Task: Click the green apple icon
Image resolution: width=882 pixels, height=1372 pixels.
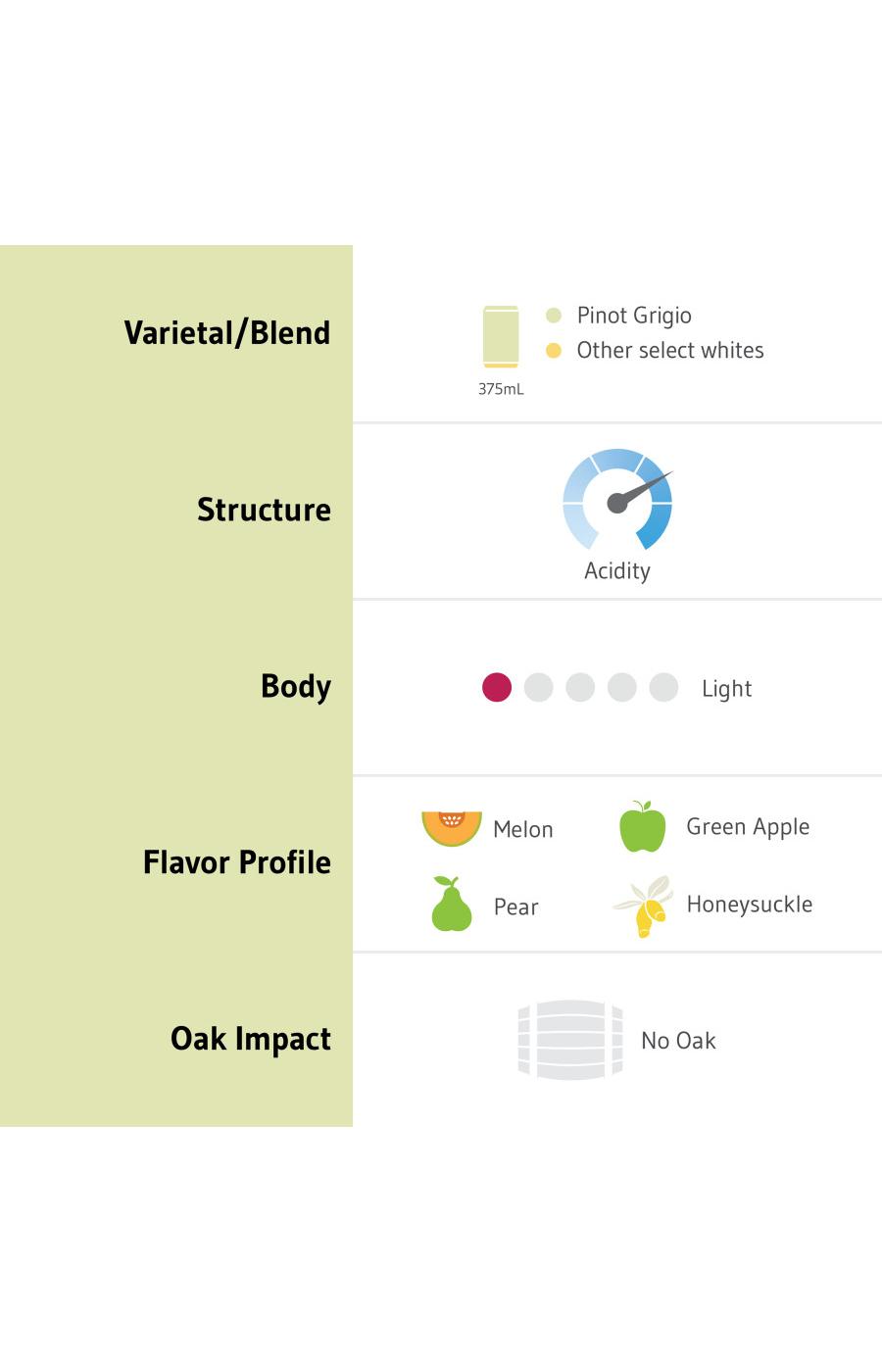Action: tap(643, 826)
